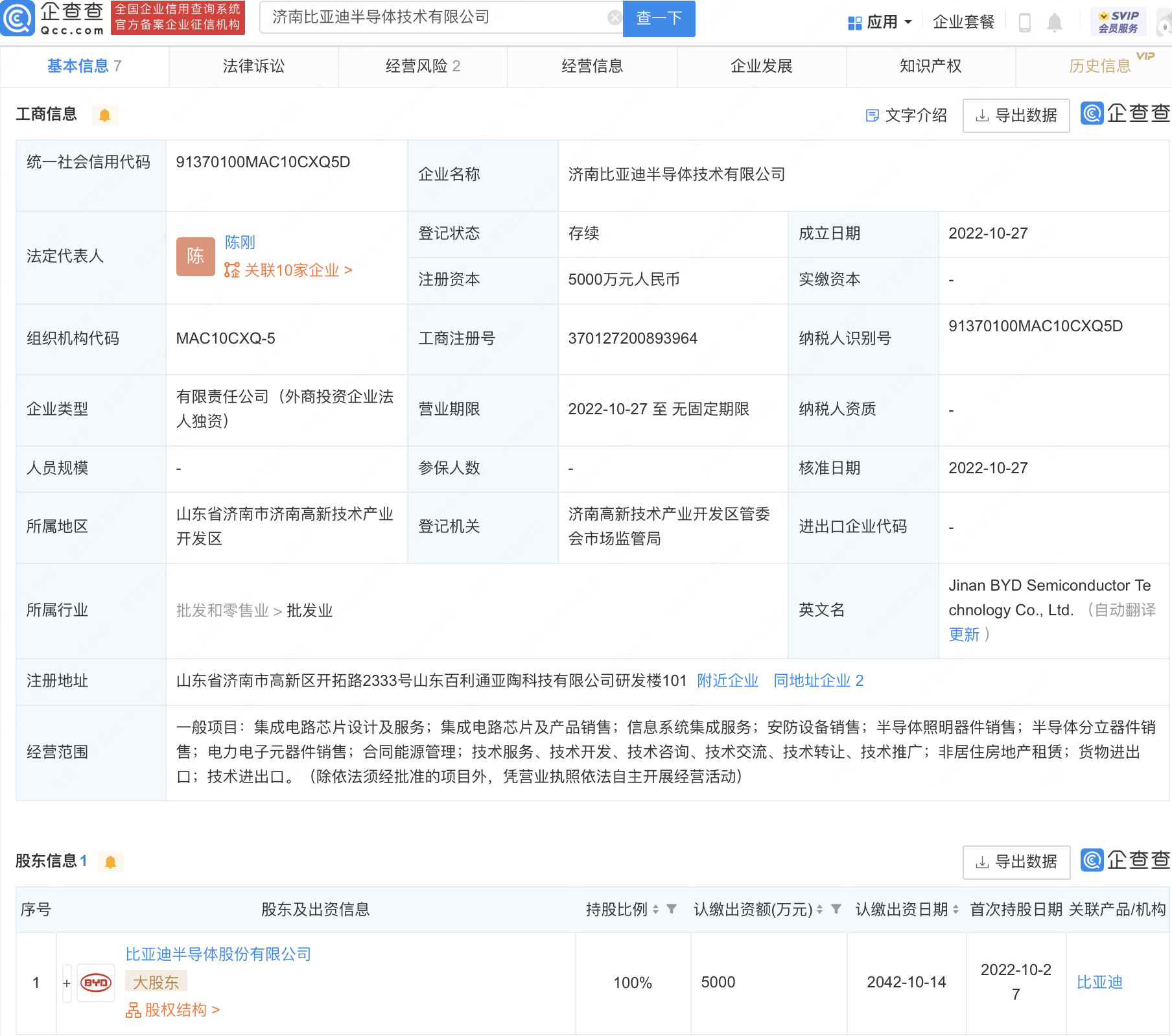The height and width of the screenshot is (1036, 1172).
Task: View 同地址企业 2 link
Action: (x=818, y=681)
